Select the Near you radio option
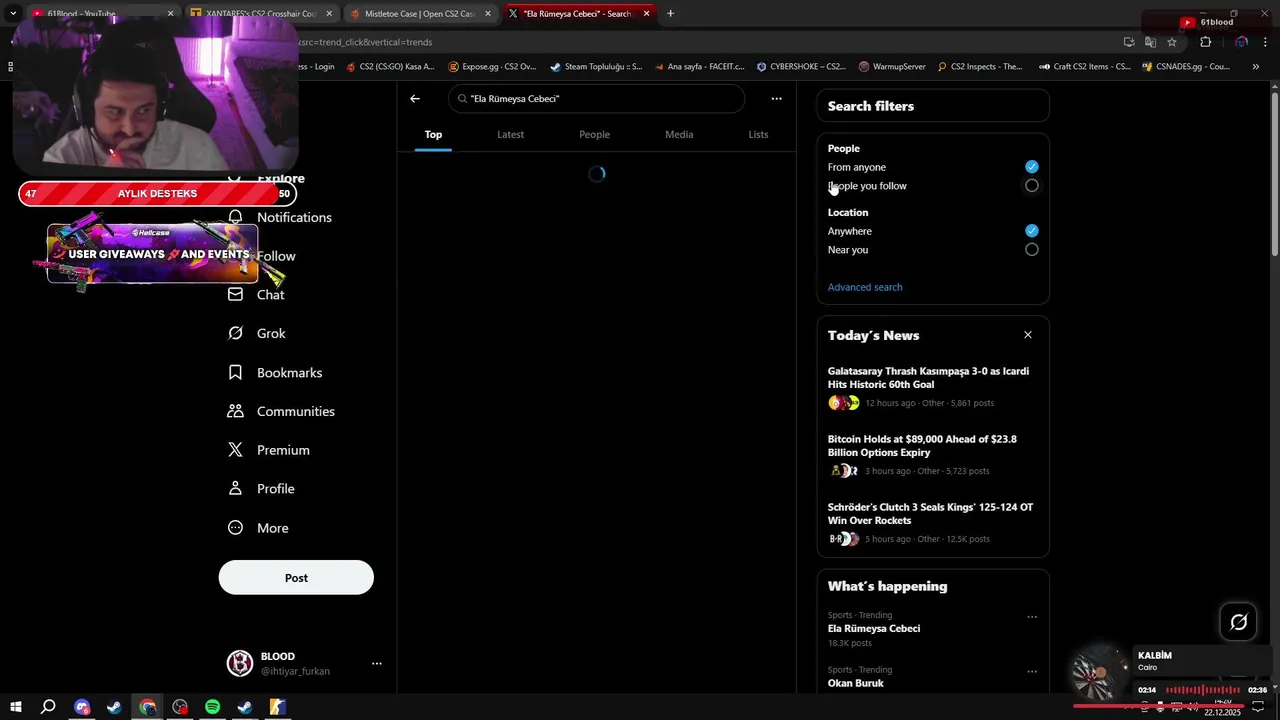Screen dimensions: 1280x720 [1032, 250]
